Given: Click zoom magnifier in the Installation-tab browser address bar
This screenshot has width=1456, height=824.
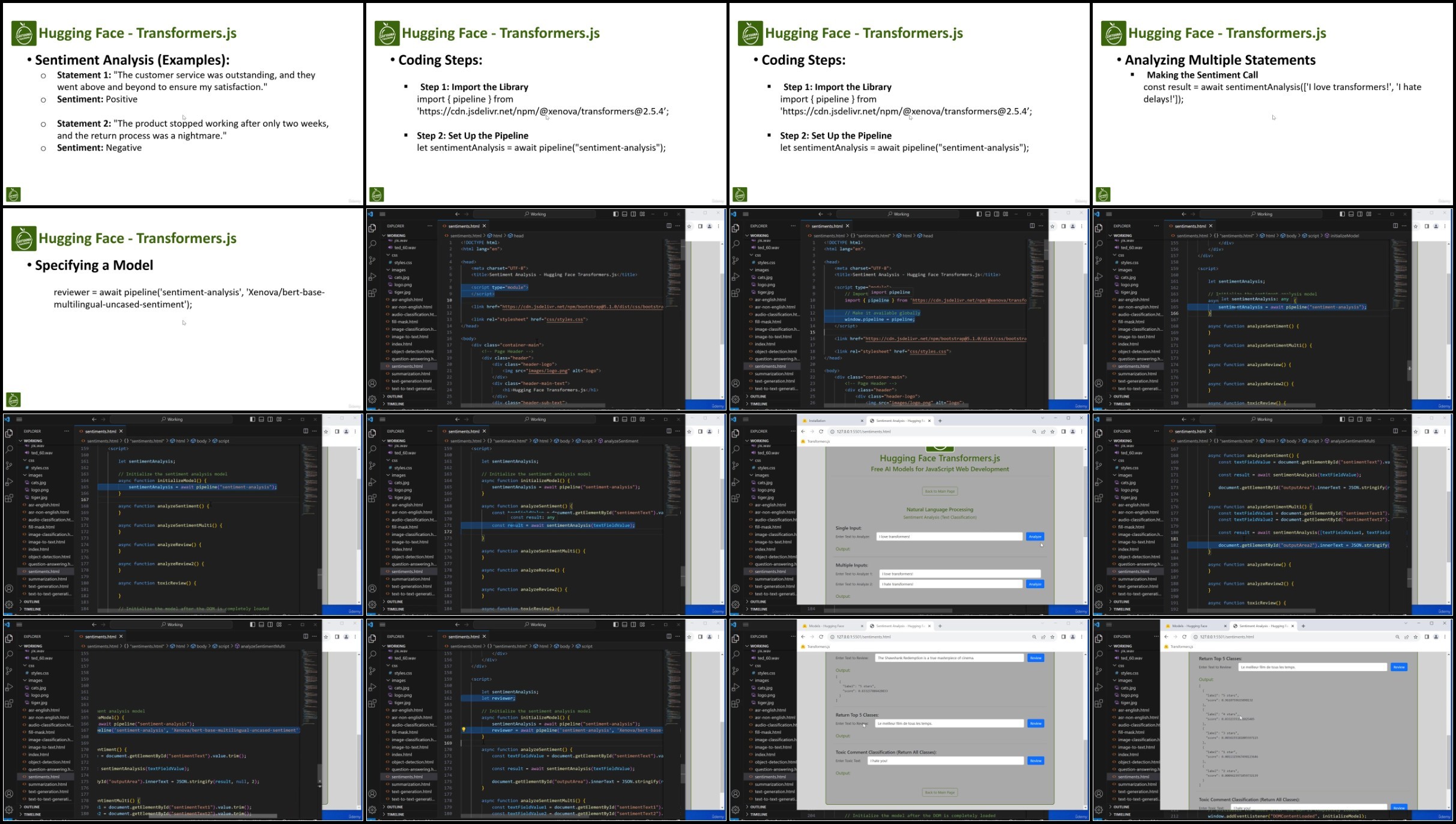Looking at the screenshot, I should [x=1034, y=432].
